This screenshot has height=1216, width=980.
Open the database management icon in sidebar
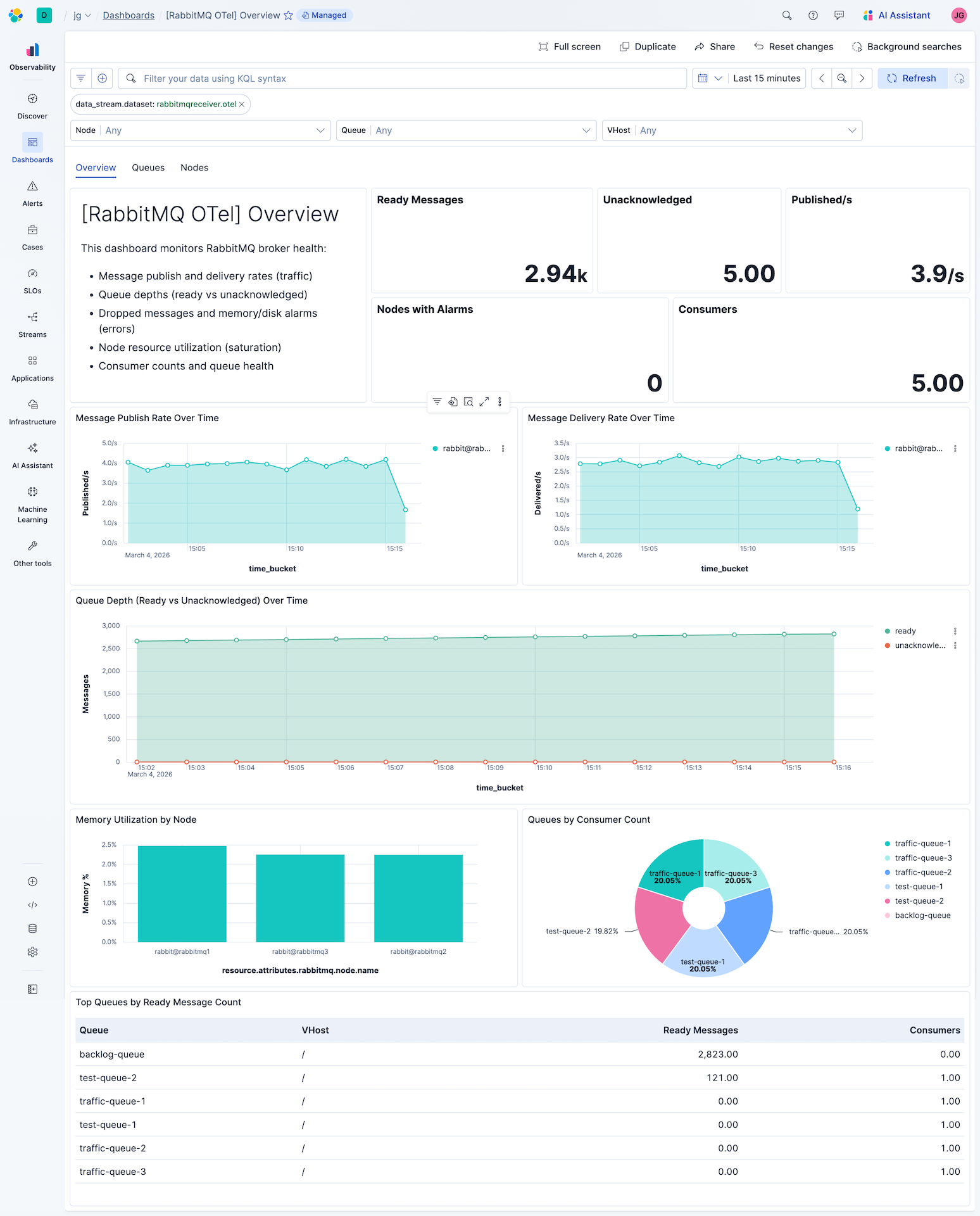32,928
